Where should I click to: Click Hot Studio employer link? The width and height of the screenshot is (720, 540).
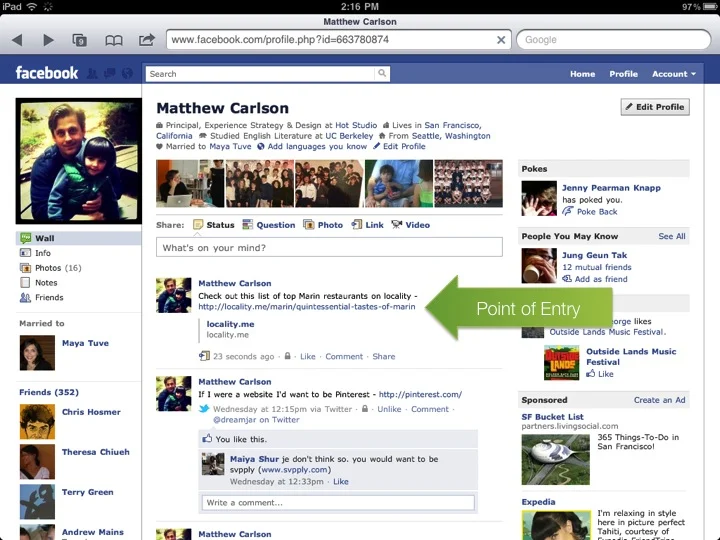356,125
